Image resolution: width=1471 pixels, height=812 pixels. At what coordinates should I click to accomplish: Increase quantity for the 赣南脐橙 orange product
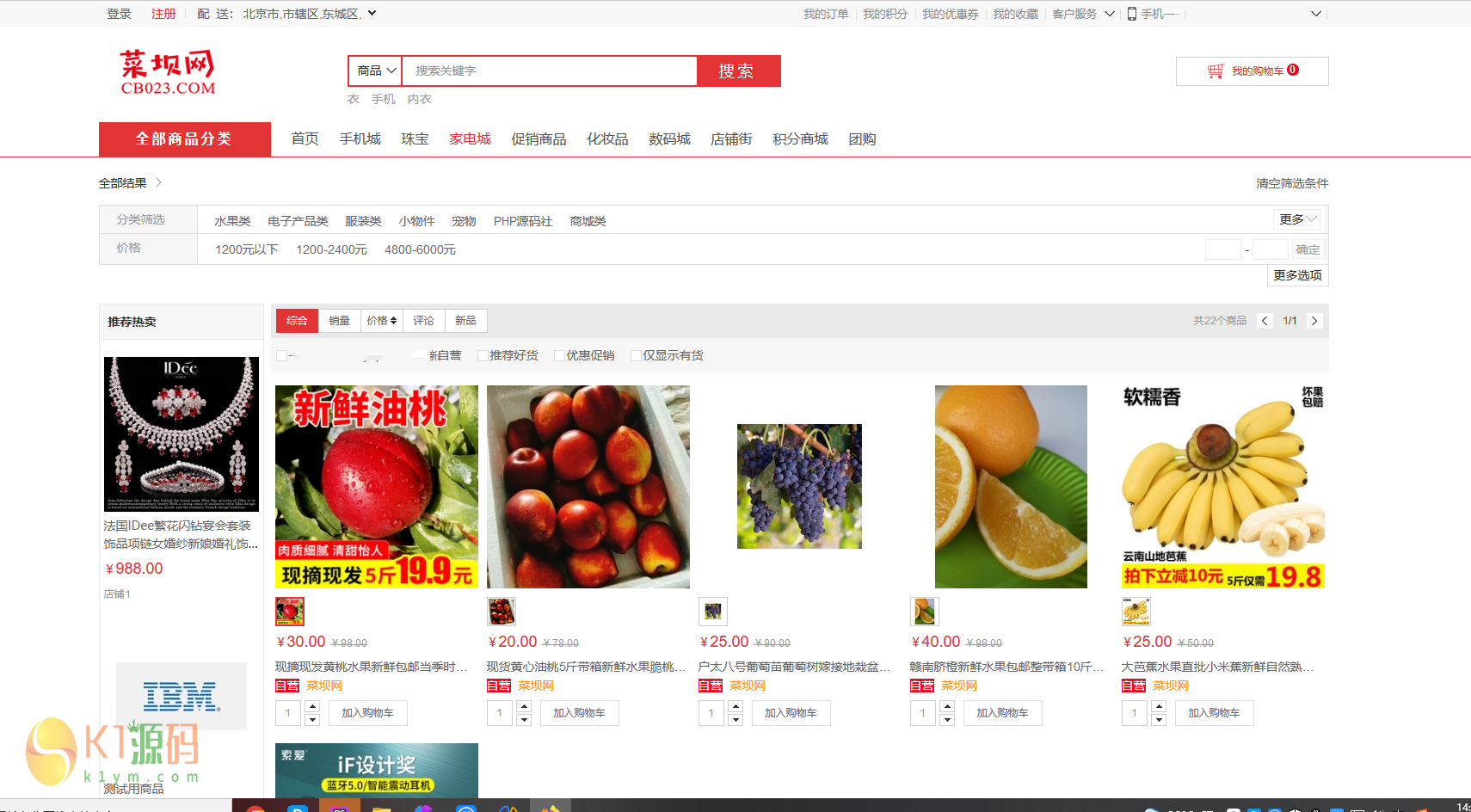coord(947,707)
